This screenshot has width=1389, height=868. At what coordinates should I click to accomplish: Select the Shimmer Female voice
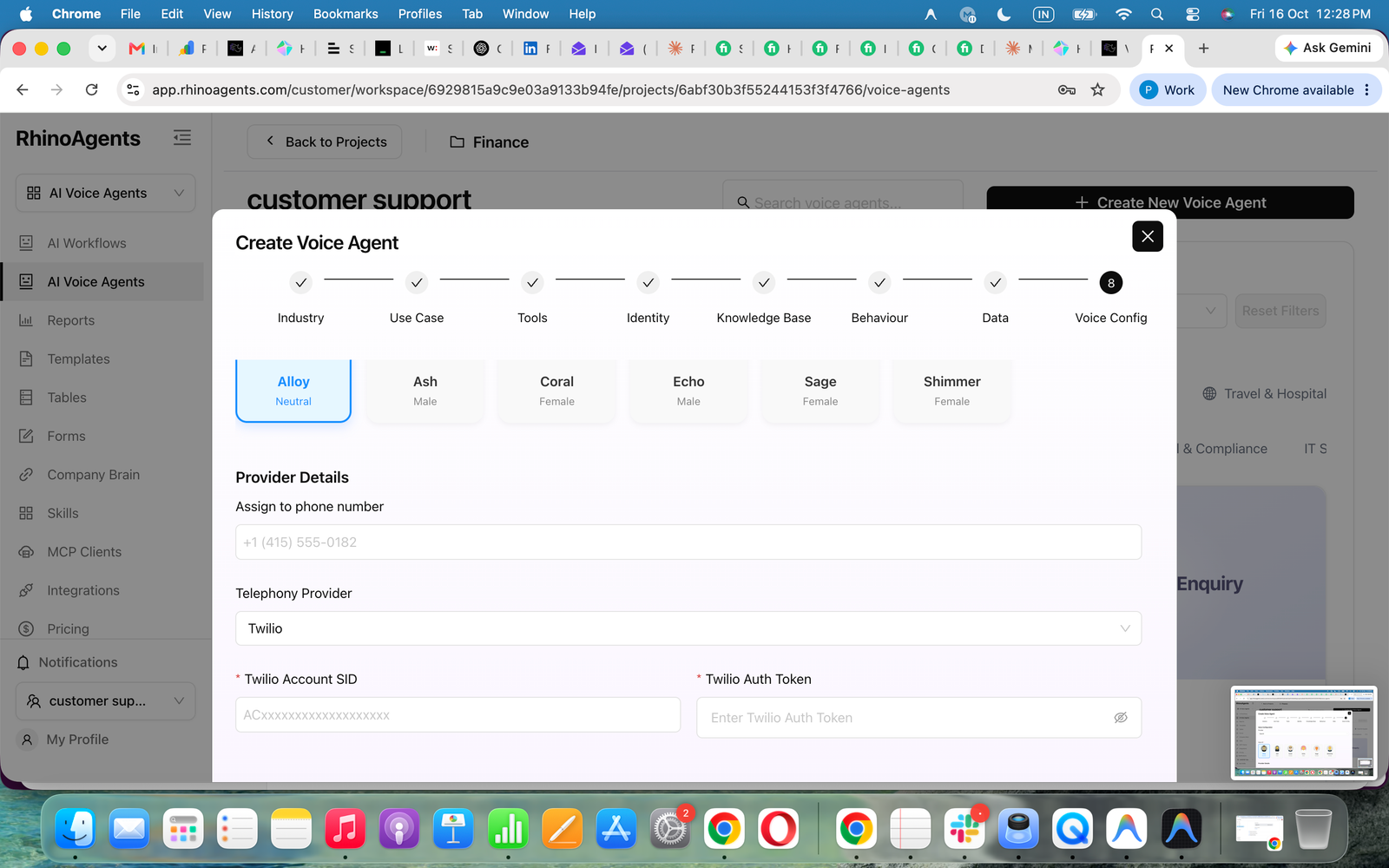(x=952, y=391)
